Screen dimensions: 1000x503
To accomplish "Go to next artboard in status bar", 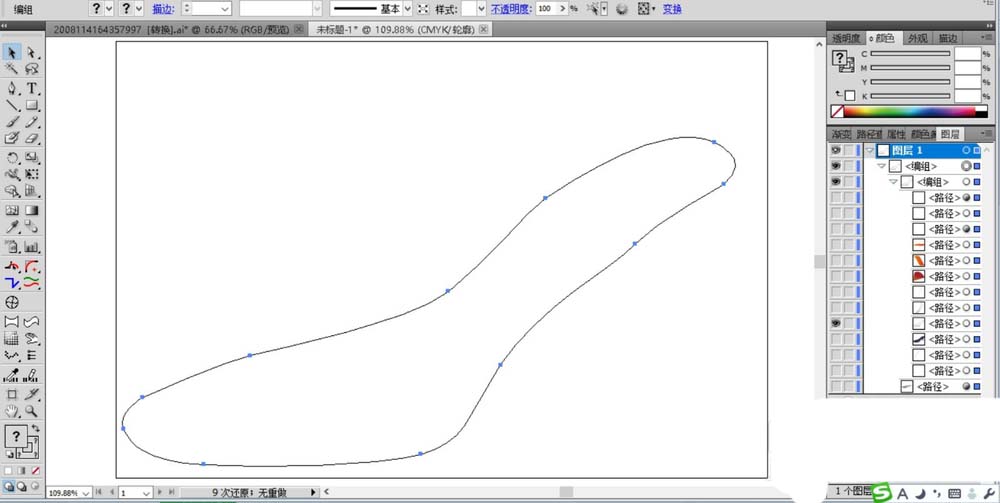I will tap(160, 493).
